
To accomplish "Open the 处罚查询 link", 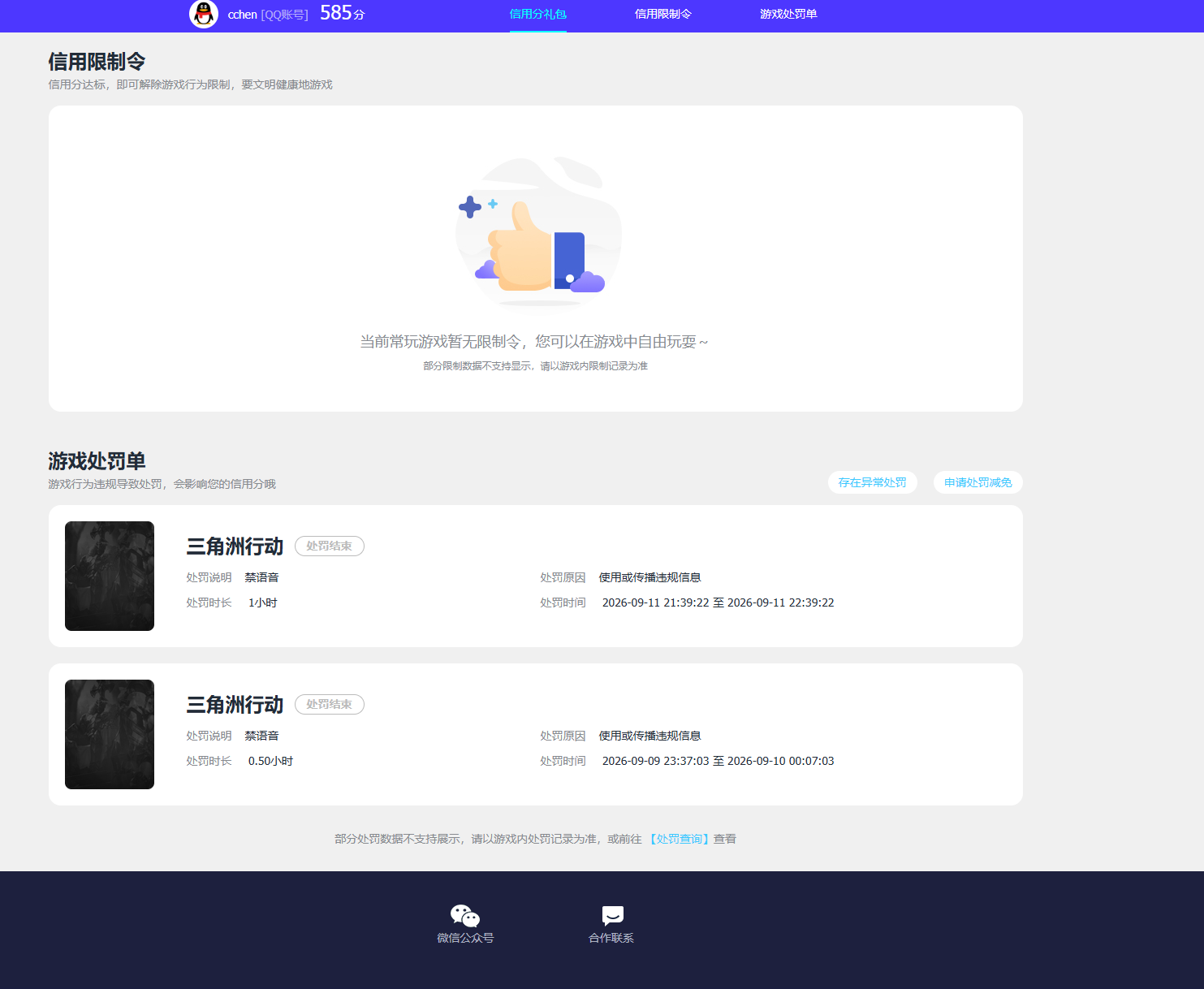I will 680,839.
